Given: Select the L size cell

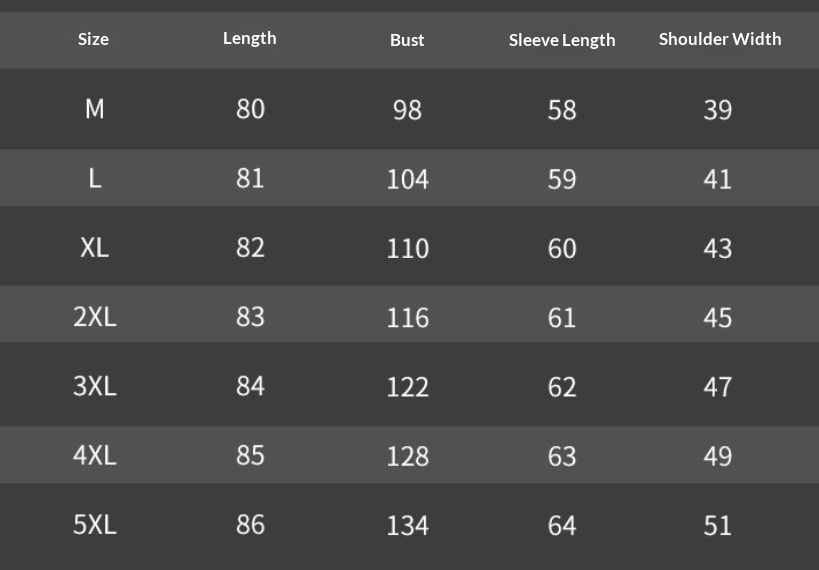Looking at the screenshot, I should pyautogui.click(x=94, y=179).
